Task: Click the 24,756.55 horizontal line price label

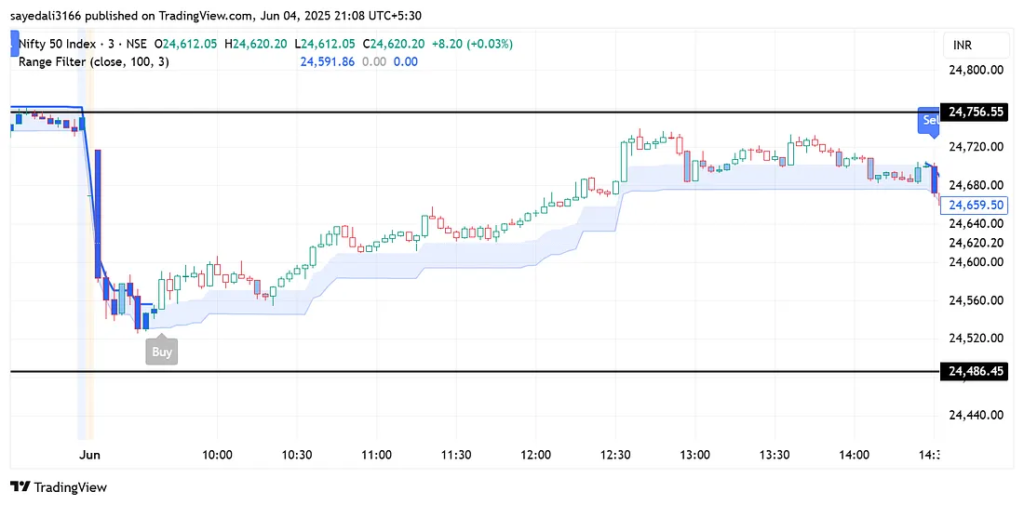Action: pos(976,112)
